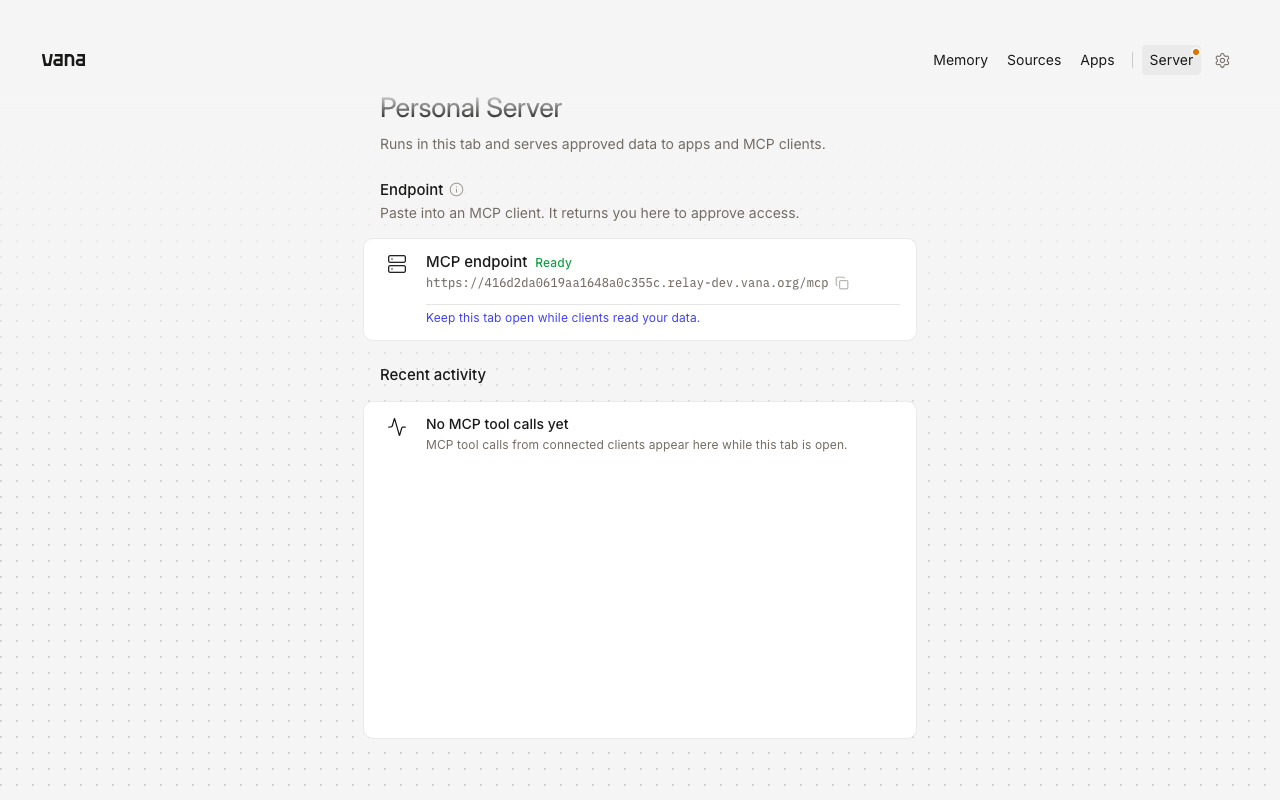Open the Memory tab
Image resolution: width=1280 pixels, height=800 pixels.
click(x=960, y=60)
